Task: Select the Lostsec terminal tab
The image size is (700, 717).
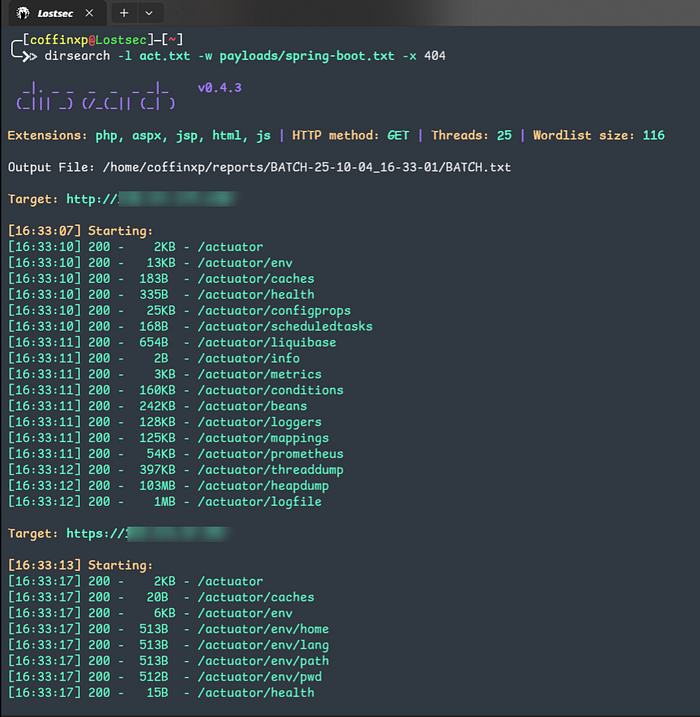Action: coord(56,13)
